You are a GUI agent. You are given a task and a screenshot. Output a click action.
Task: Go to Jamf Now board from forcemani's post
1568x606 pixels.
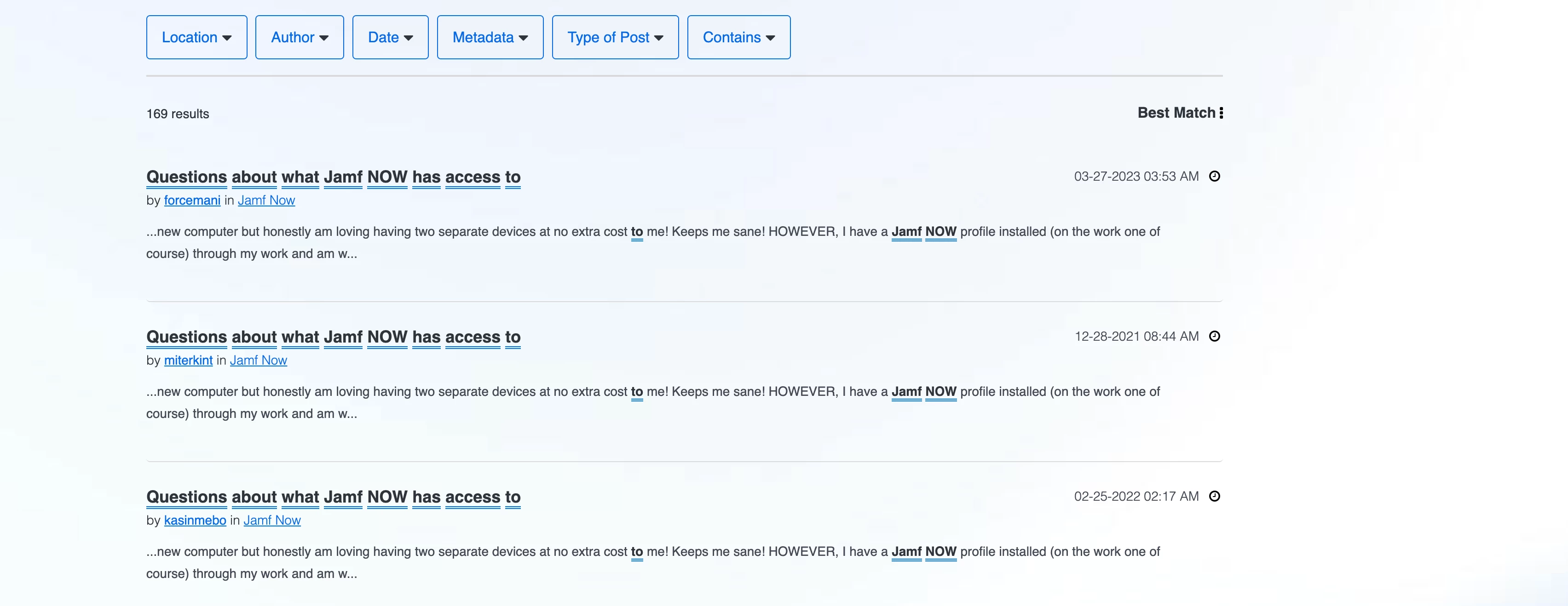[x=266, y=200]
